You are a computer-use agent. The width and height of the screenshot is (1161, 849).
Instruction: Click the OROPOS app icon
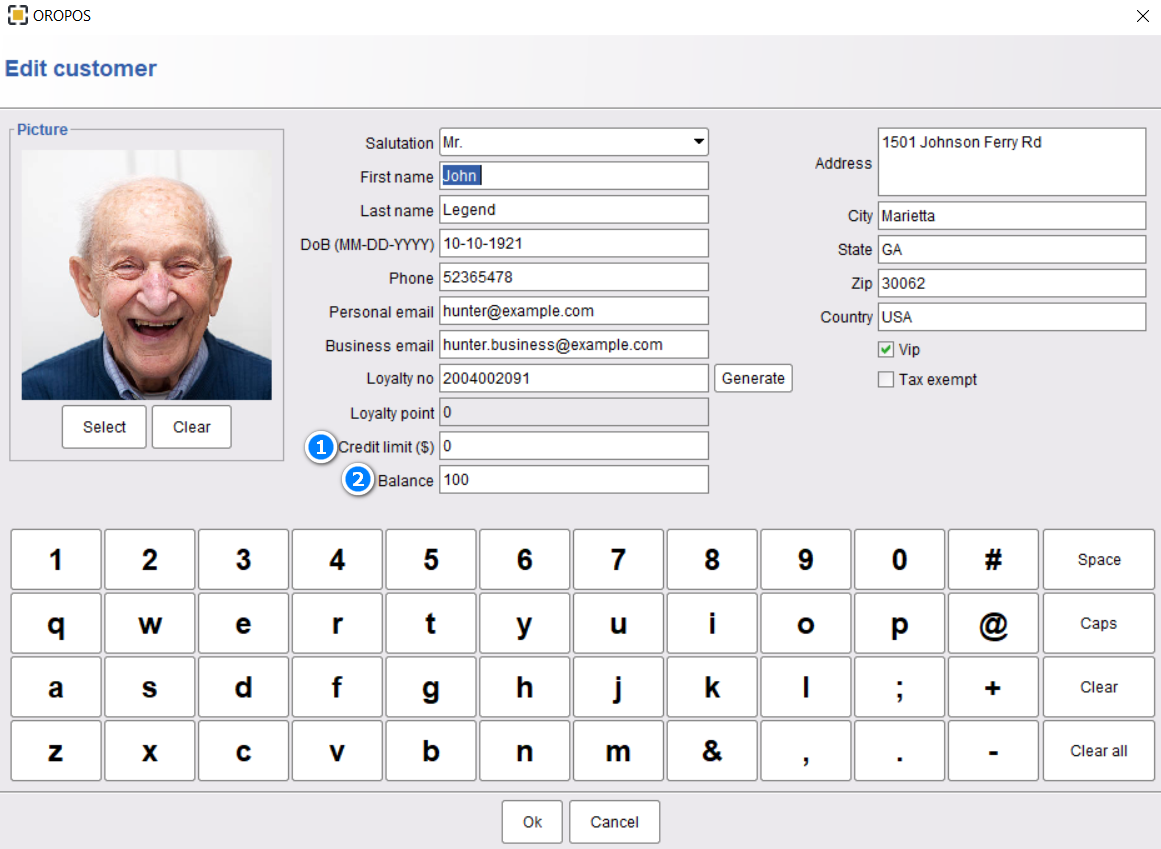(18, 15)
